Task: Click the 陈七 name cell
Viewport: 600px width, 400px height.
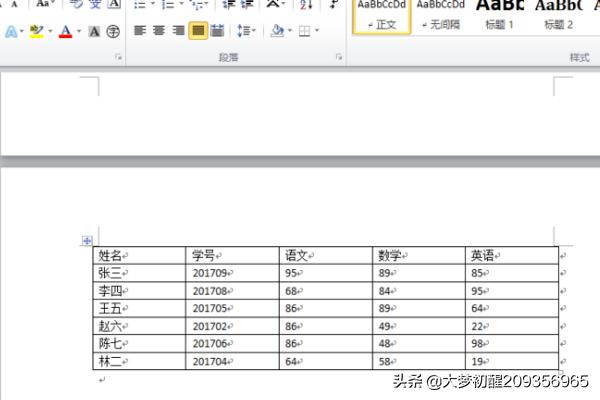Action: click(139, 343)
